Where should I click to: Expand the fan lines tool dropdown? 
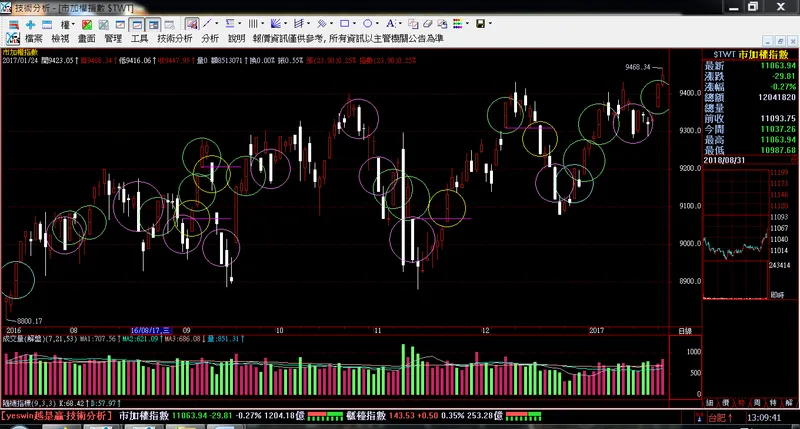tap(285, 23)
